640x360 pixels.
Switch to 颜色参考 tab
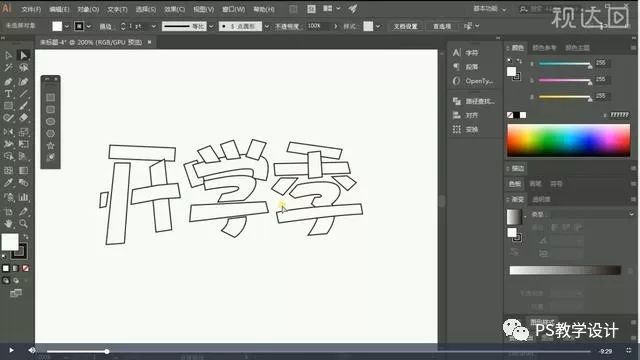click(544, 48)
